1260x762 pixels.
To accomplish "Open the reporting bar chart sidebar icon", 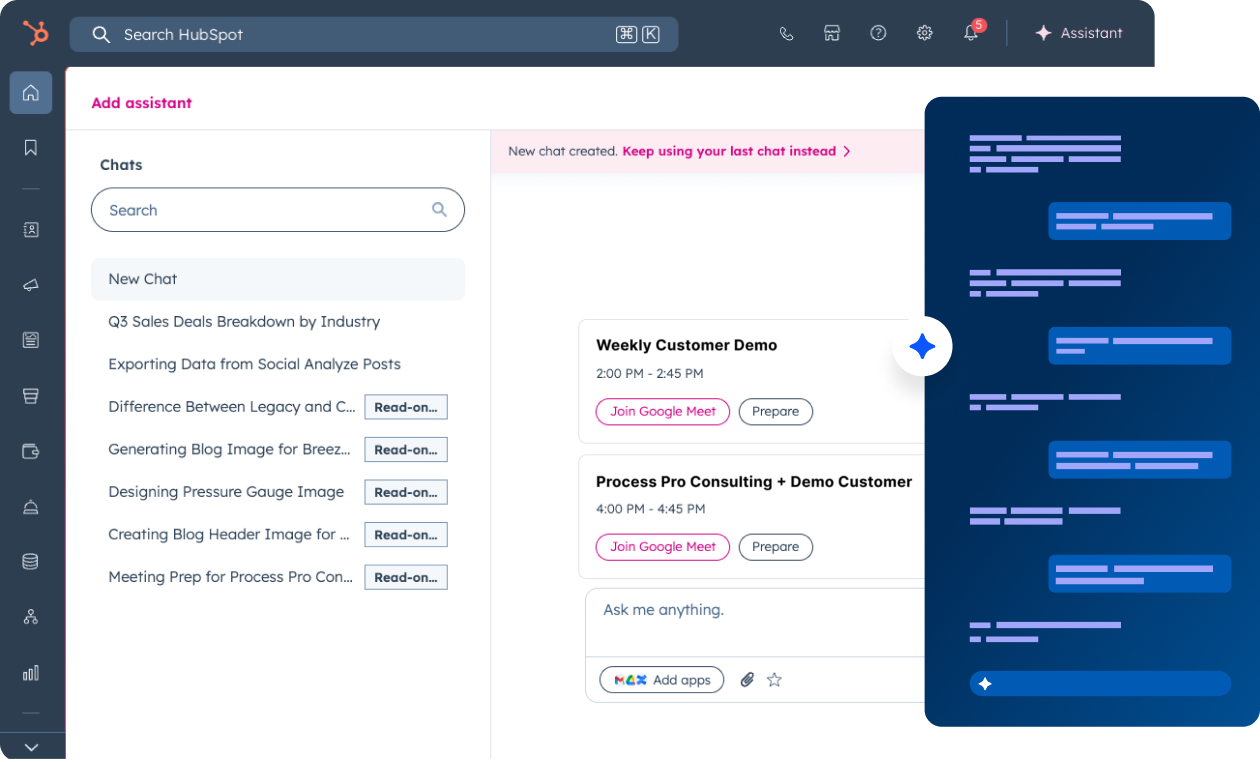I will (31, 672).
